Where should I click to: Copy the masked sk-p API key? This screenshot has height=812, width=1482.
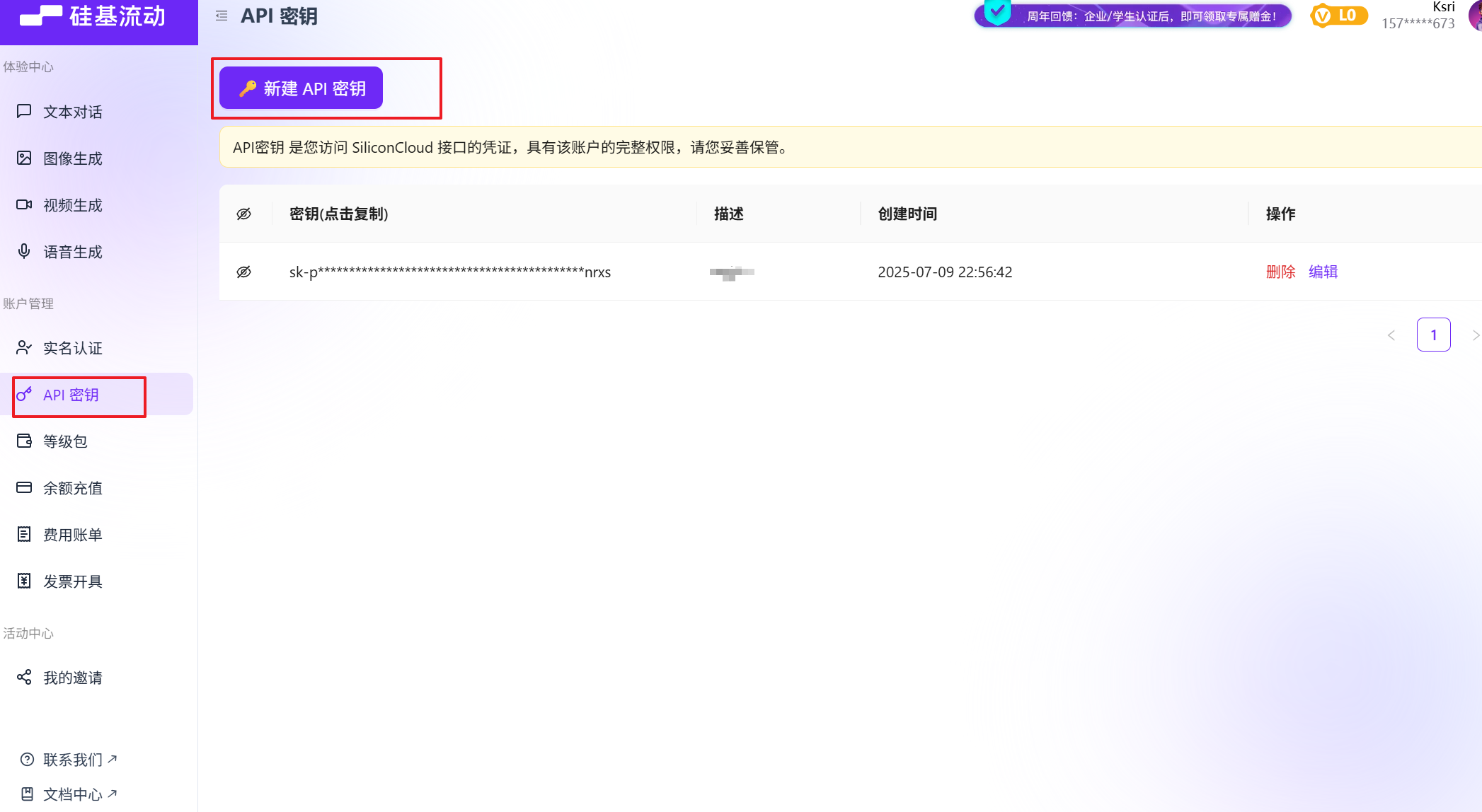(x=449, y=272)
